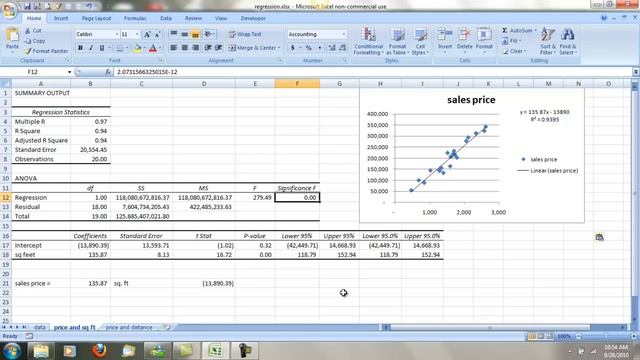
Task: Open the Number Format Accounting dropdown
Action: tap(344, 34)
